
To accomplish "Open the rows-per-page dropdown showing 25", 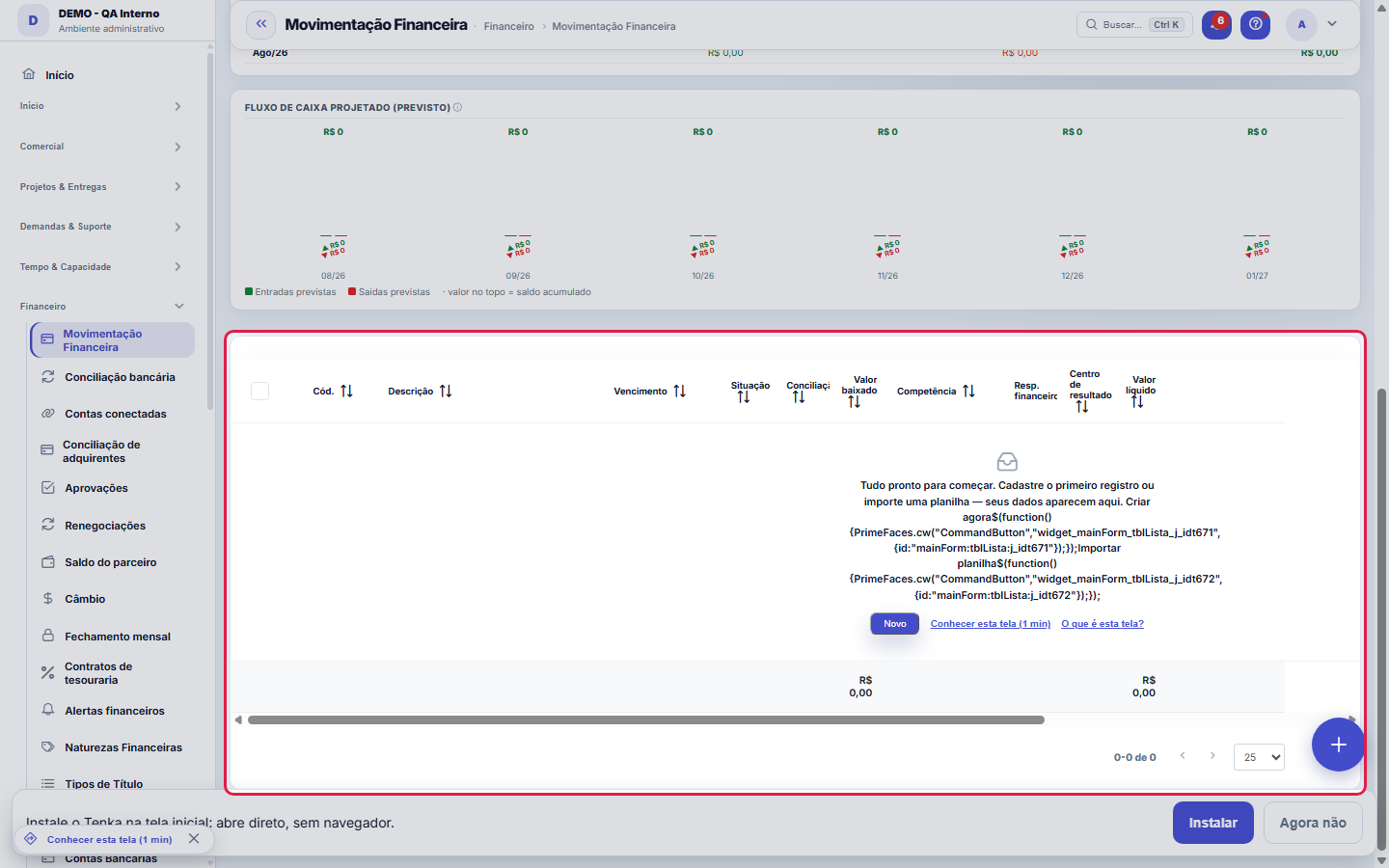I will point(1259,757).
